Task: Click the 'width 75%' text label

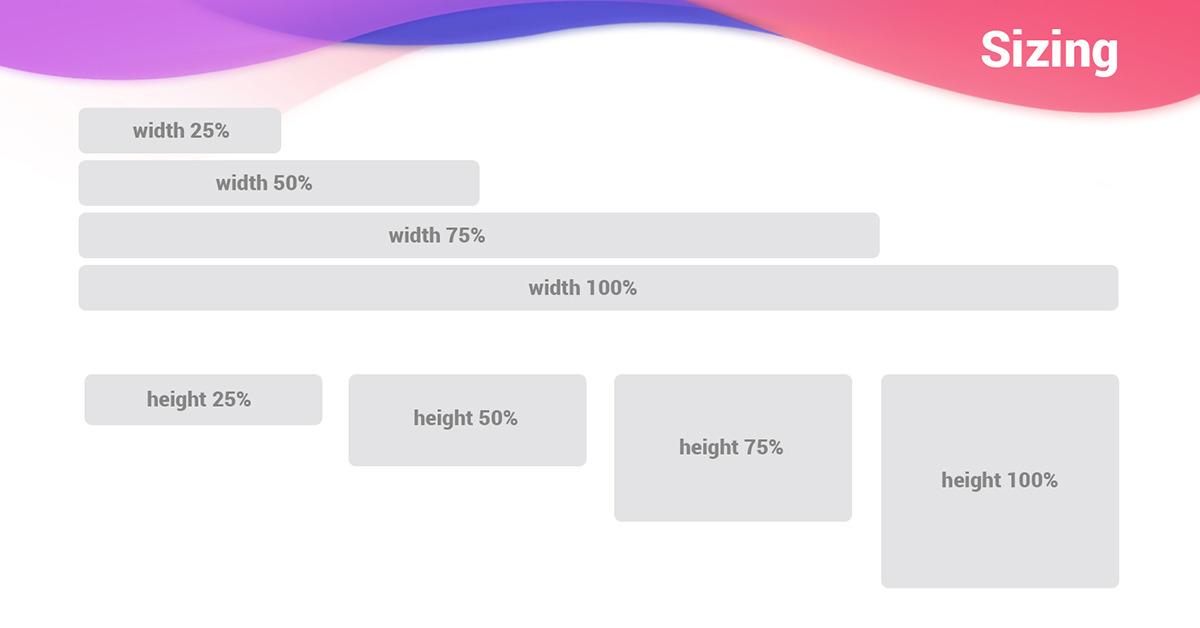Action: (x=437, y=235)
